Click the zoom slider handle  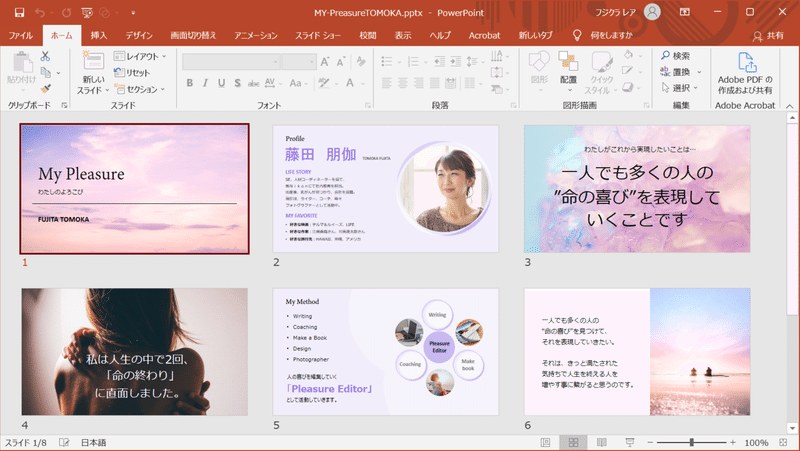[x=691, y=442]
